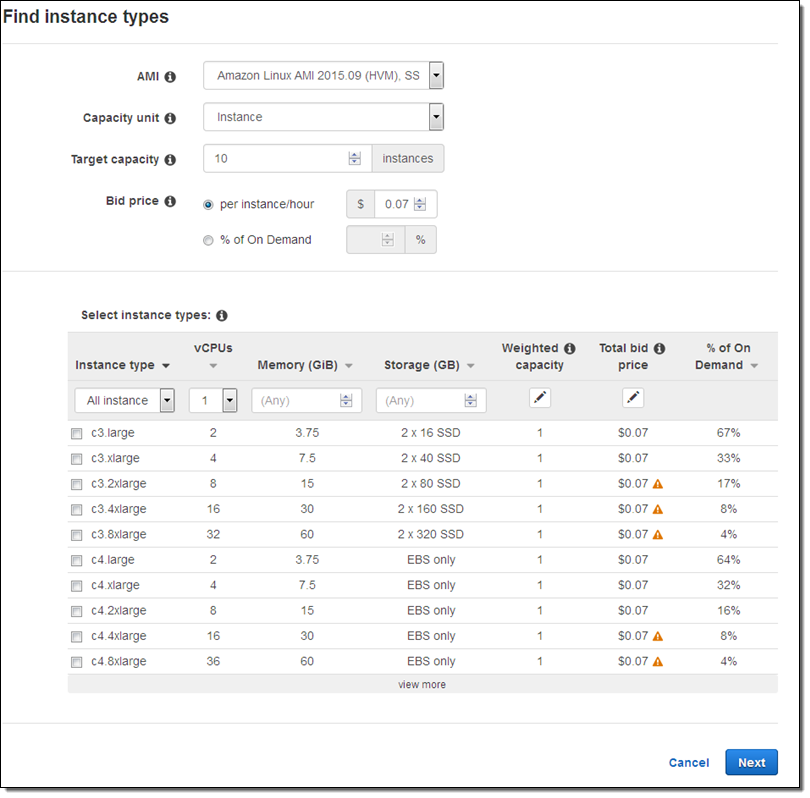Select per instance/hour bid price option
The width and height of the screenshot is (810, 798).
[208, 204]
